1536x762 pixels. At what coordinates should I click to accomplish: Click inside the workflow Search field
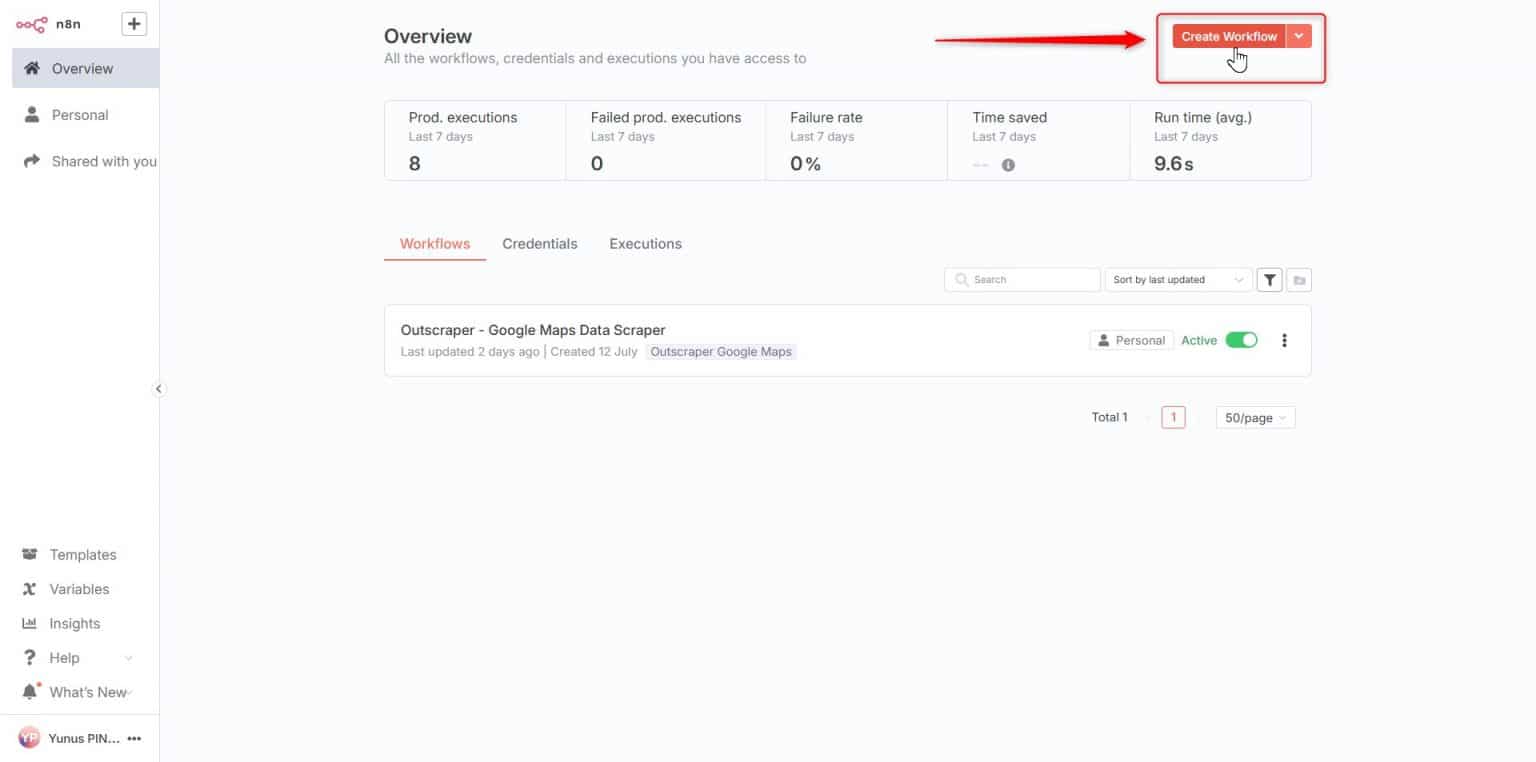click(1022, 279)
